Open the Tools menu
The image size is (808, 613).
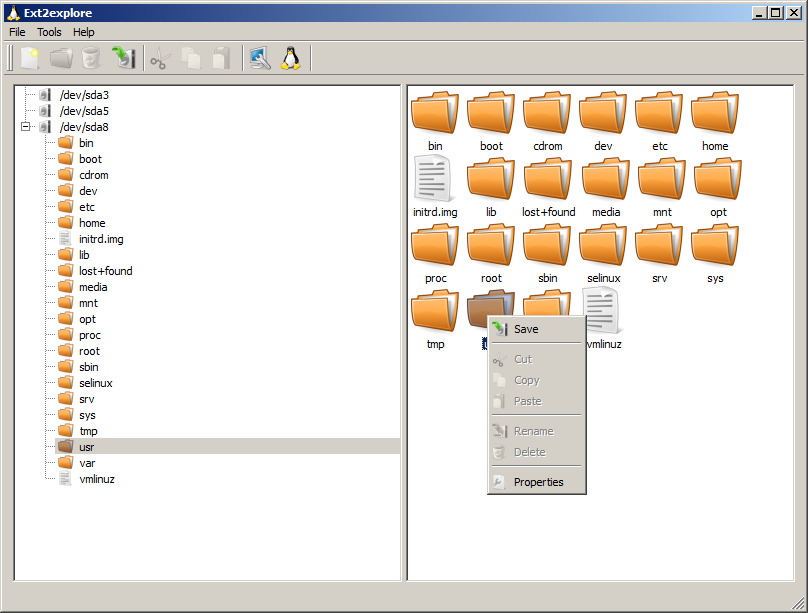[49, 32]
